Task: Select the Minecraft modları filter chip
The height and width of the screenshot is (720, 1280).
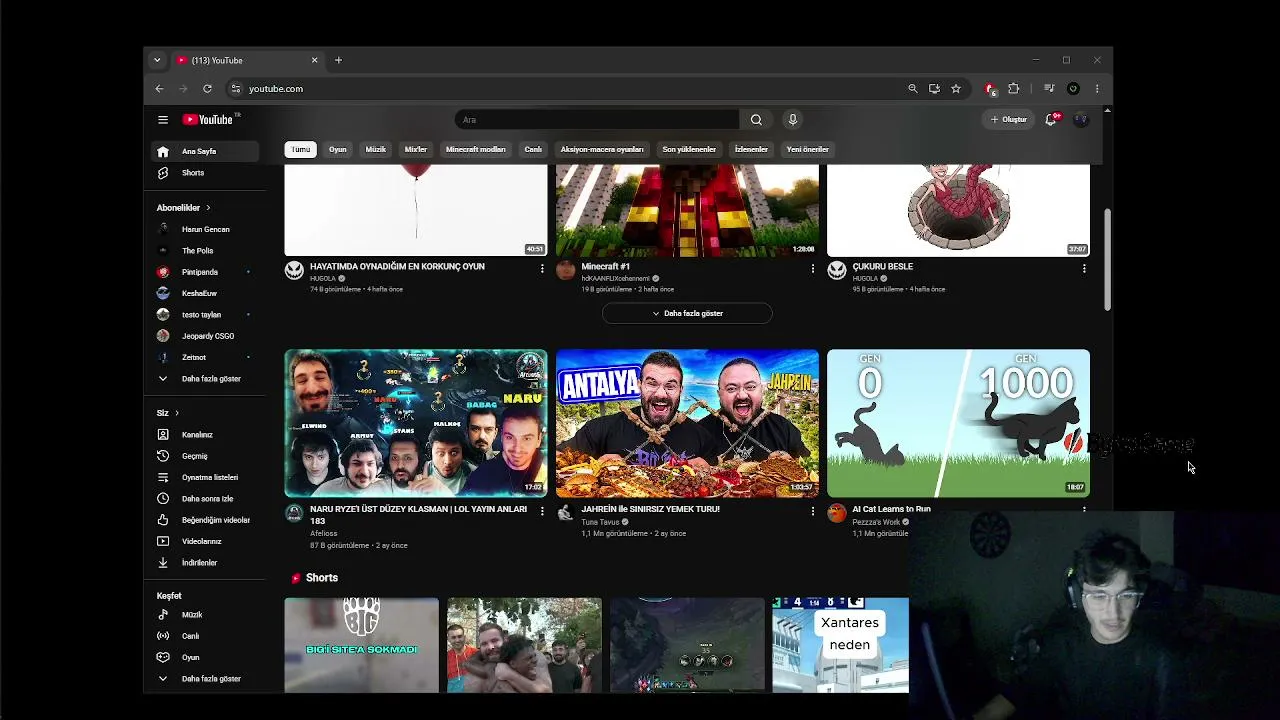Action: [476, 150]
